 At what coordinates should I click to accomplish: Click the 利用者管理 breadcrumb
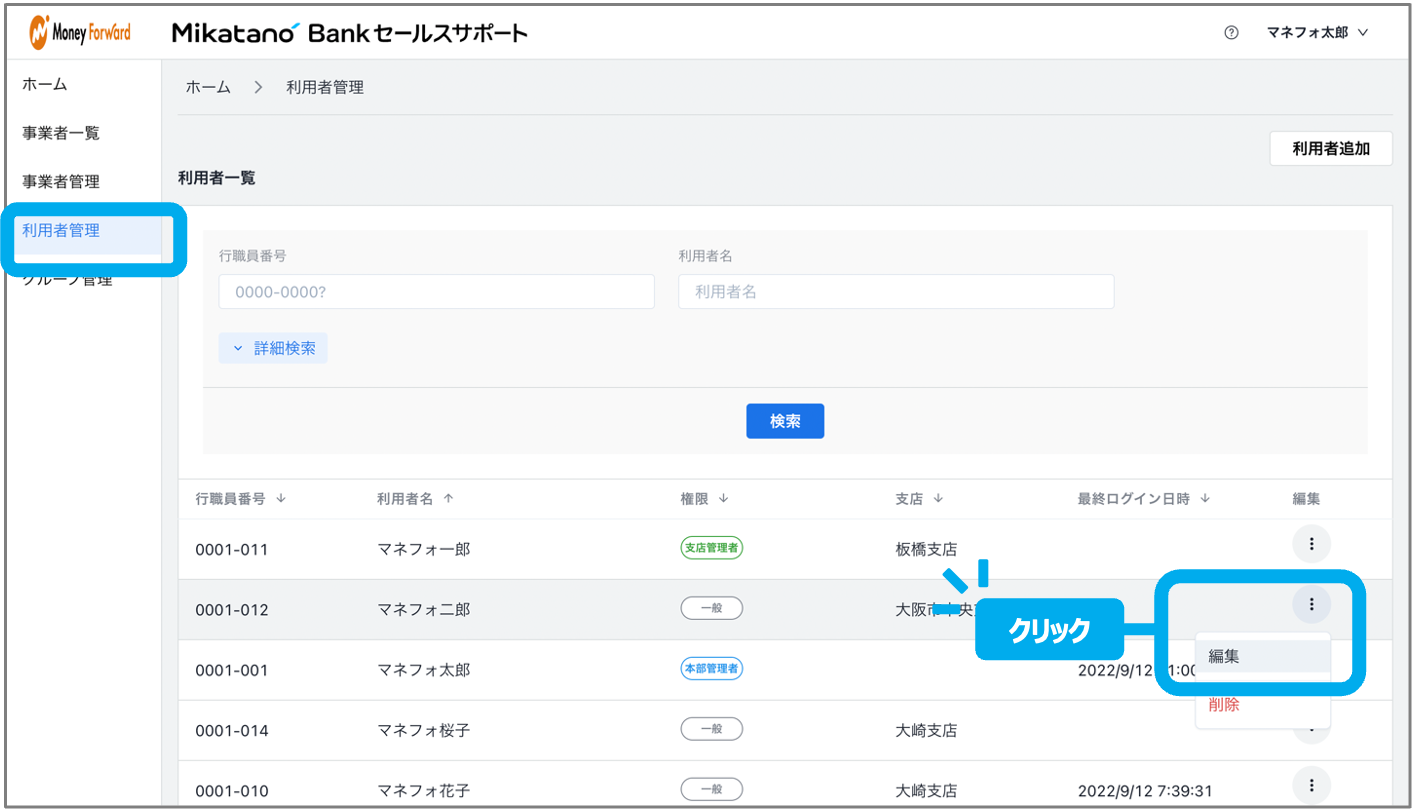pos(325,88)
